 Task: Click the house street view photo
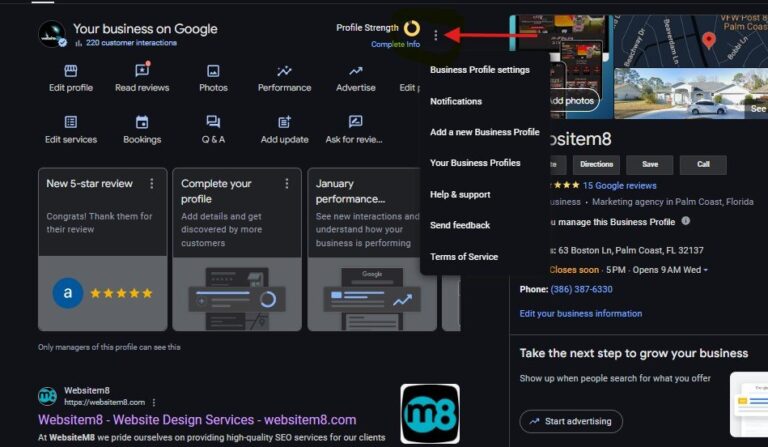[x=691, y=94]
